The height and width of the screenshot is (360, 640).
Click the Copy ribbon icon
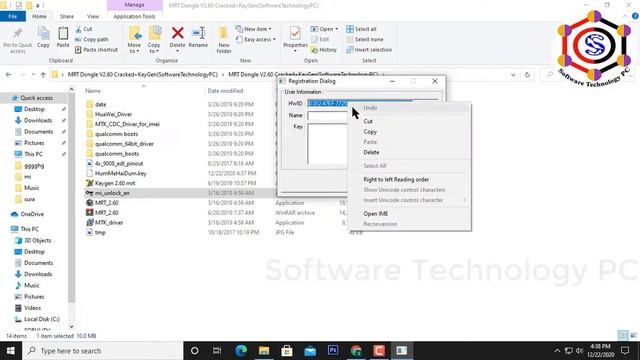[43, 33]
